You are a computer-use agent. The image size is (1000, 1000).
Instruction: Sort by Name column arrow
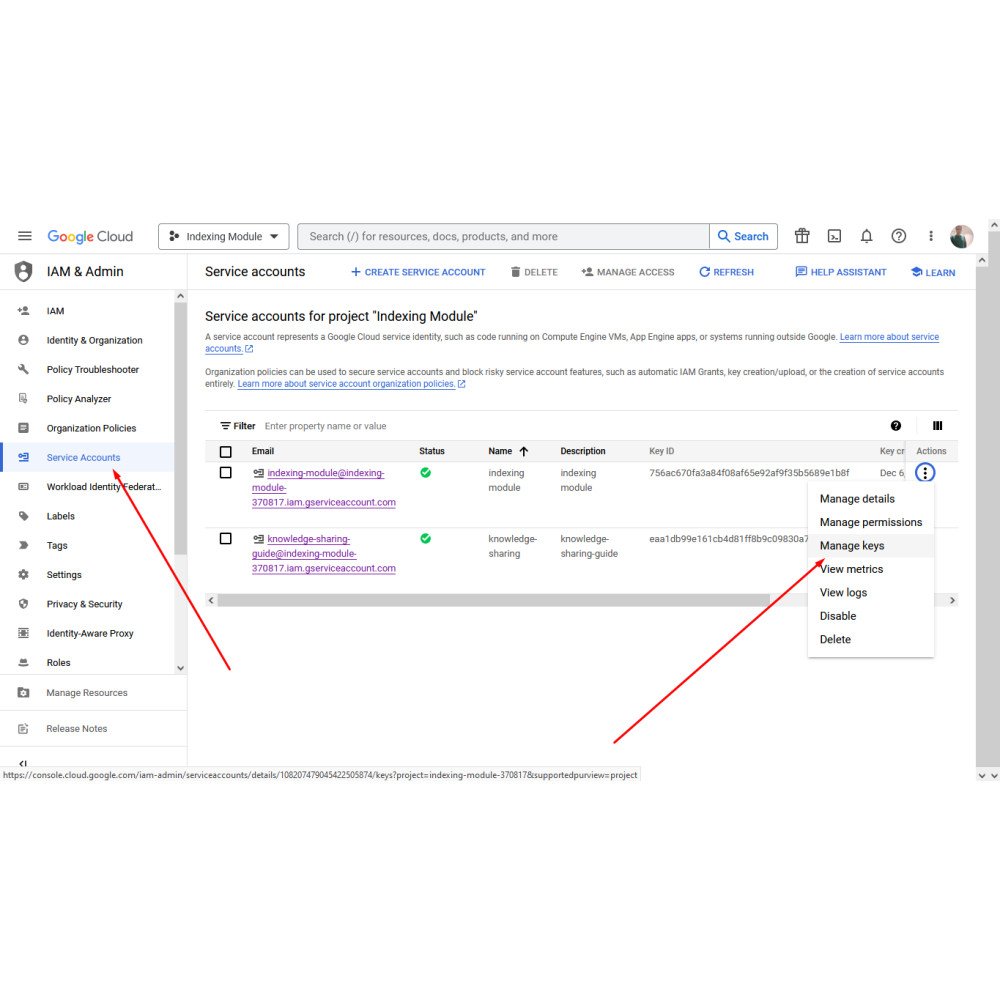pos(524,452)
